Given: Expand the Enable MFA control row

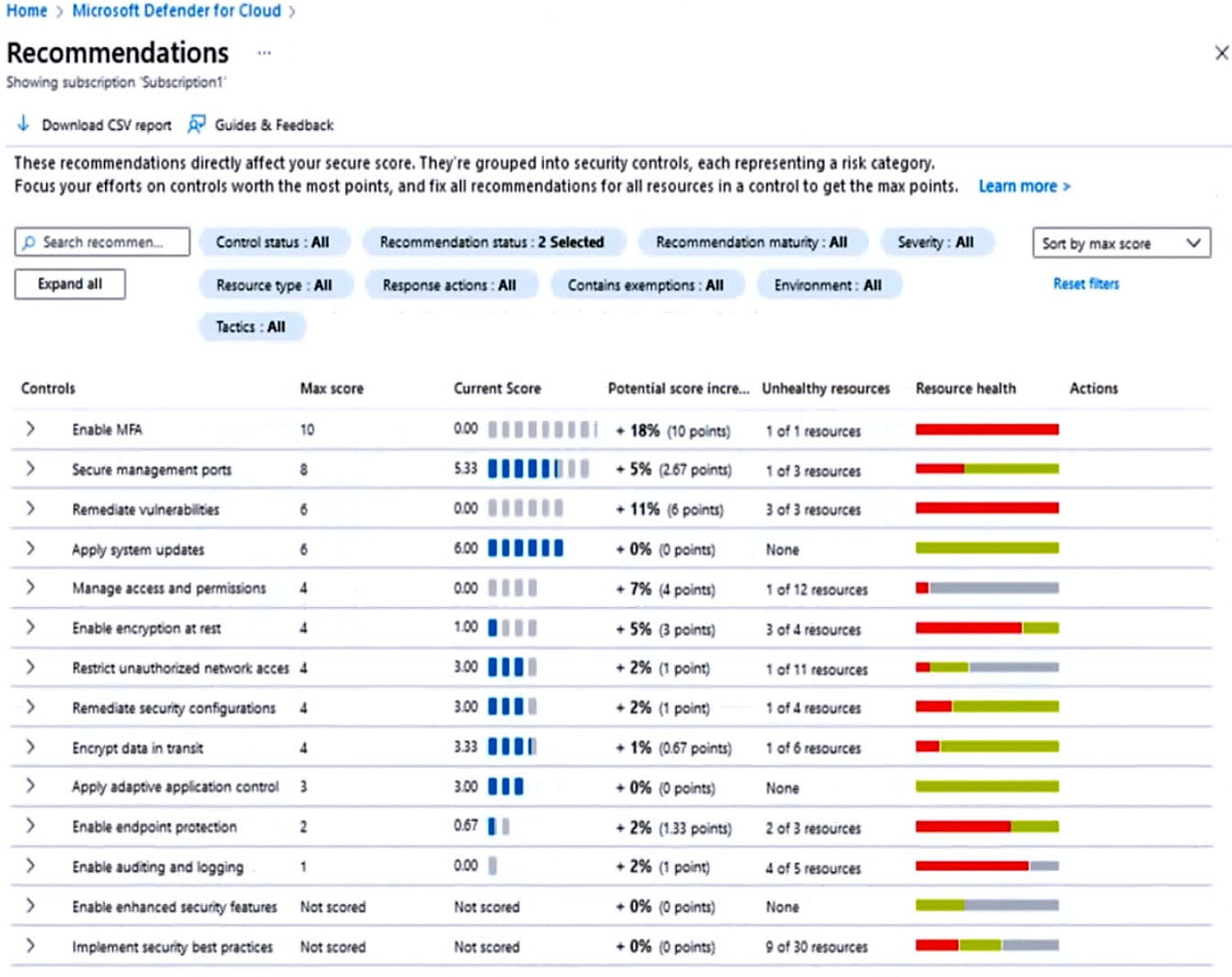Looking at the screenshot, I should point(30,429).
